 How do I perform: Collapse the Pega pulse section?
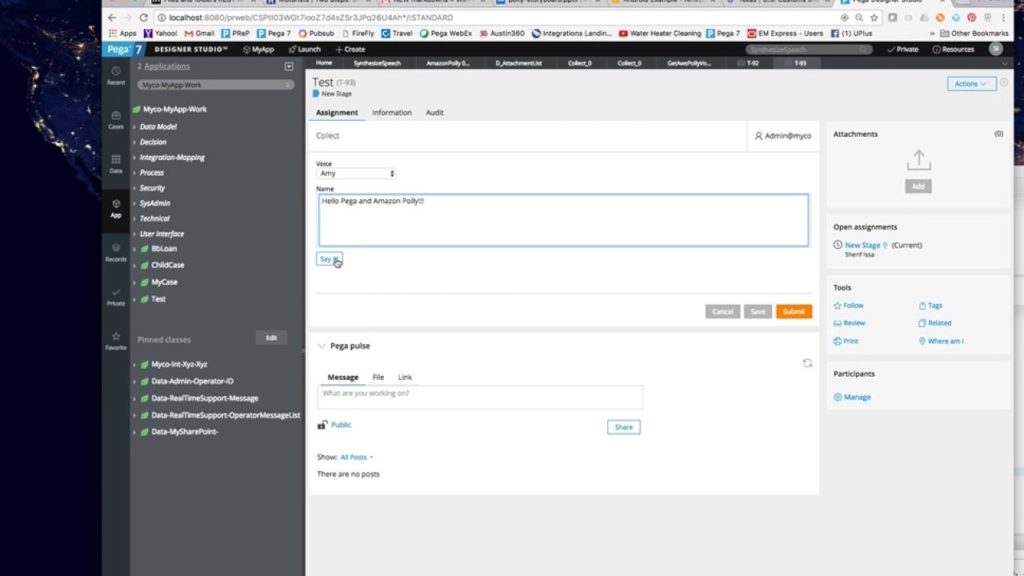pyautogui.click(x=321, y=346)
